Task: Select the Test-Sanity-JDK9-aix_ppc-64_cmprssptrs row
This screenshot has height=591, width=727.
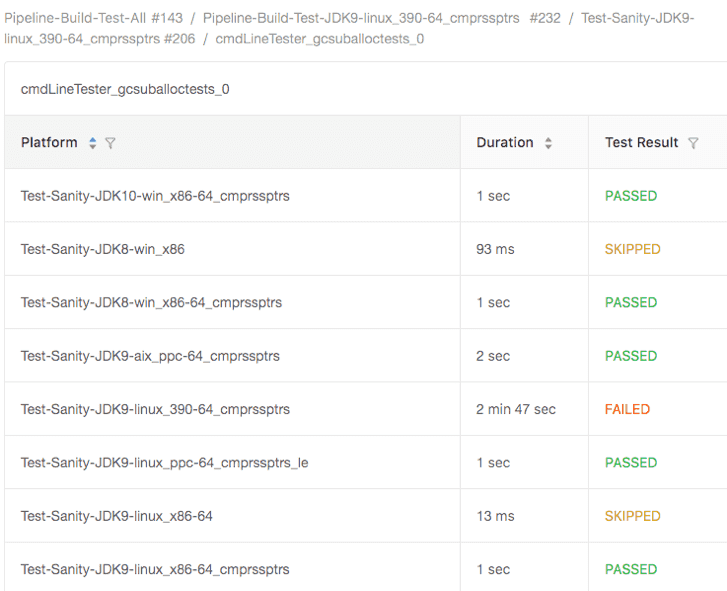Action: click(x=366, y=356)
